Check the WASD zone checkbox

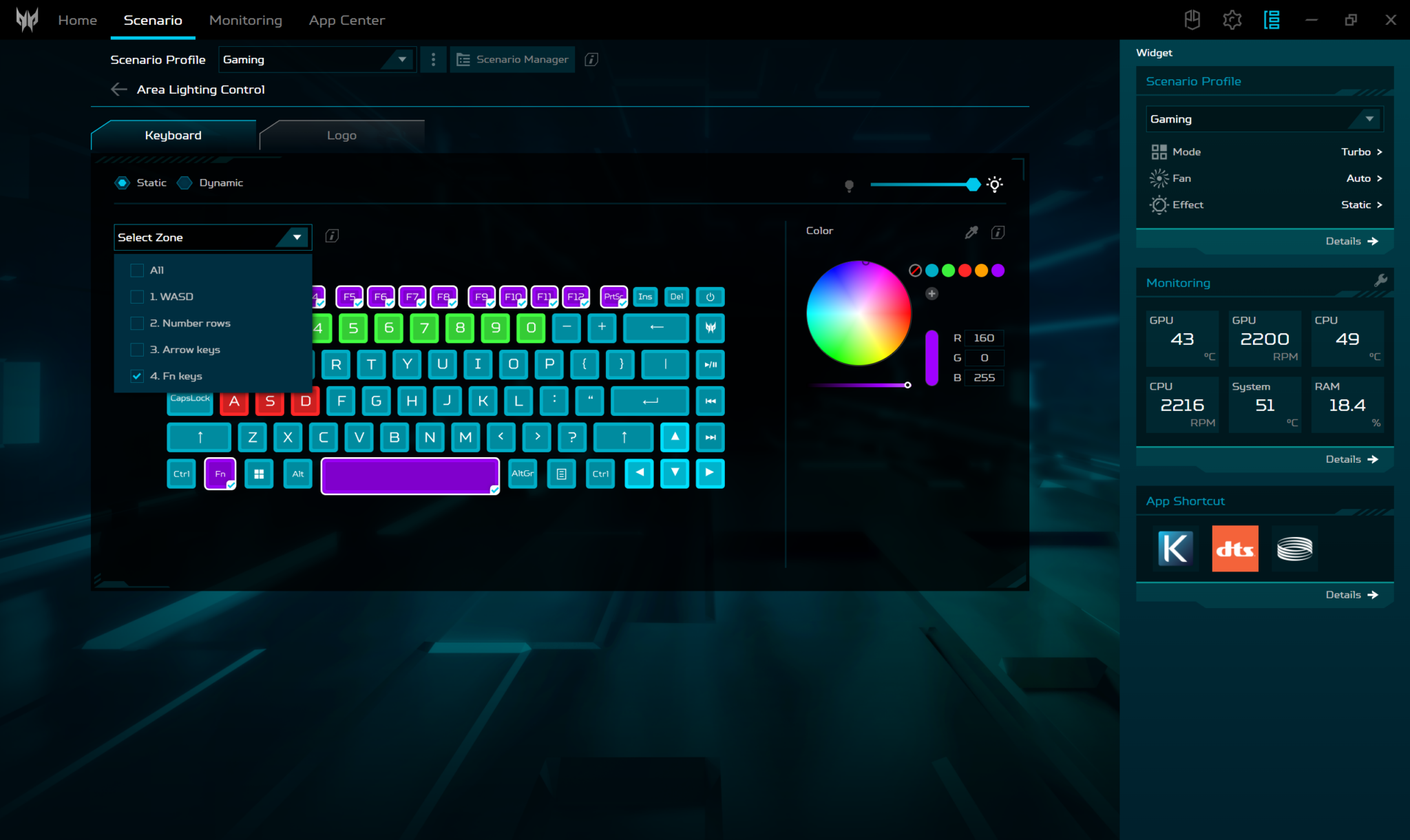(x=137, y=297)
